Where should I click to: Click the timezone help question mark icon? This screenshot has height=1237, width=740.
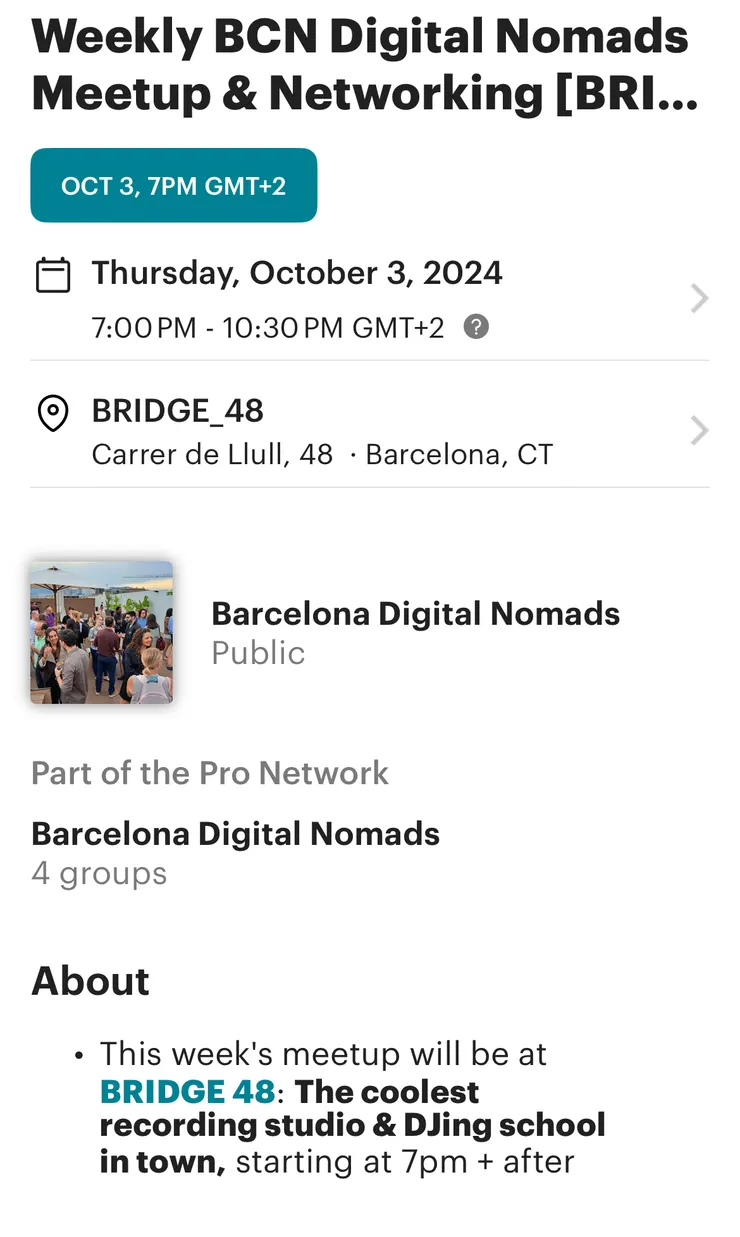[x=477, y=327]
